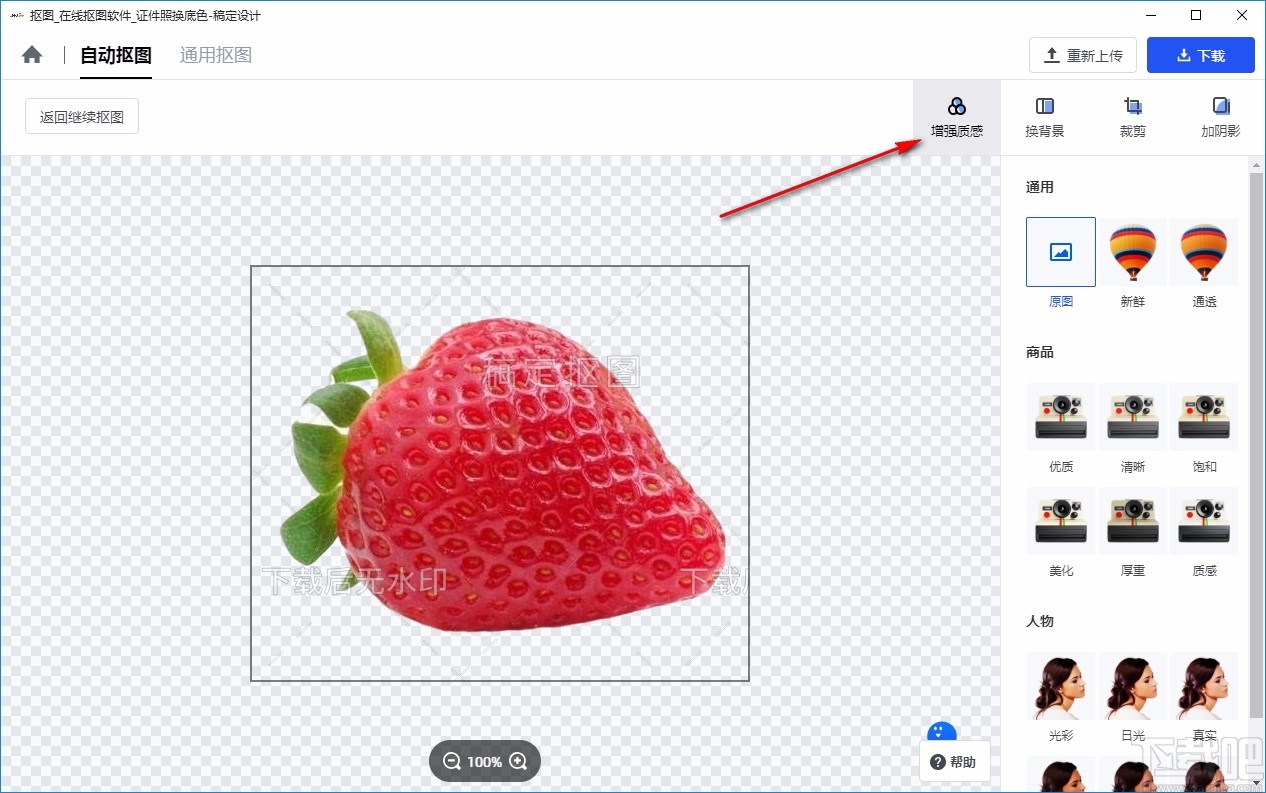Zoom in with the plus magnifier
This screenshot has width=1266, height=793.
[x=518, y=761]
